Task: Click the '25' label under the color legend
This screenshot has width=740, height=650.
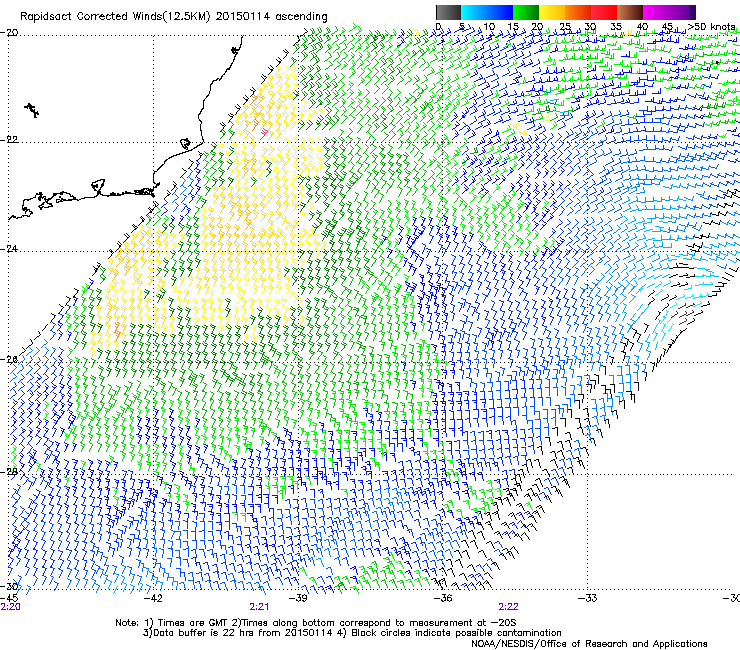Action: click(565, 26)
